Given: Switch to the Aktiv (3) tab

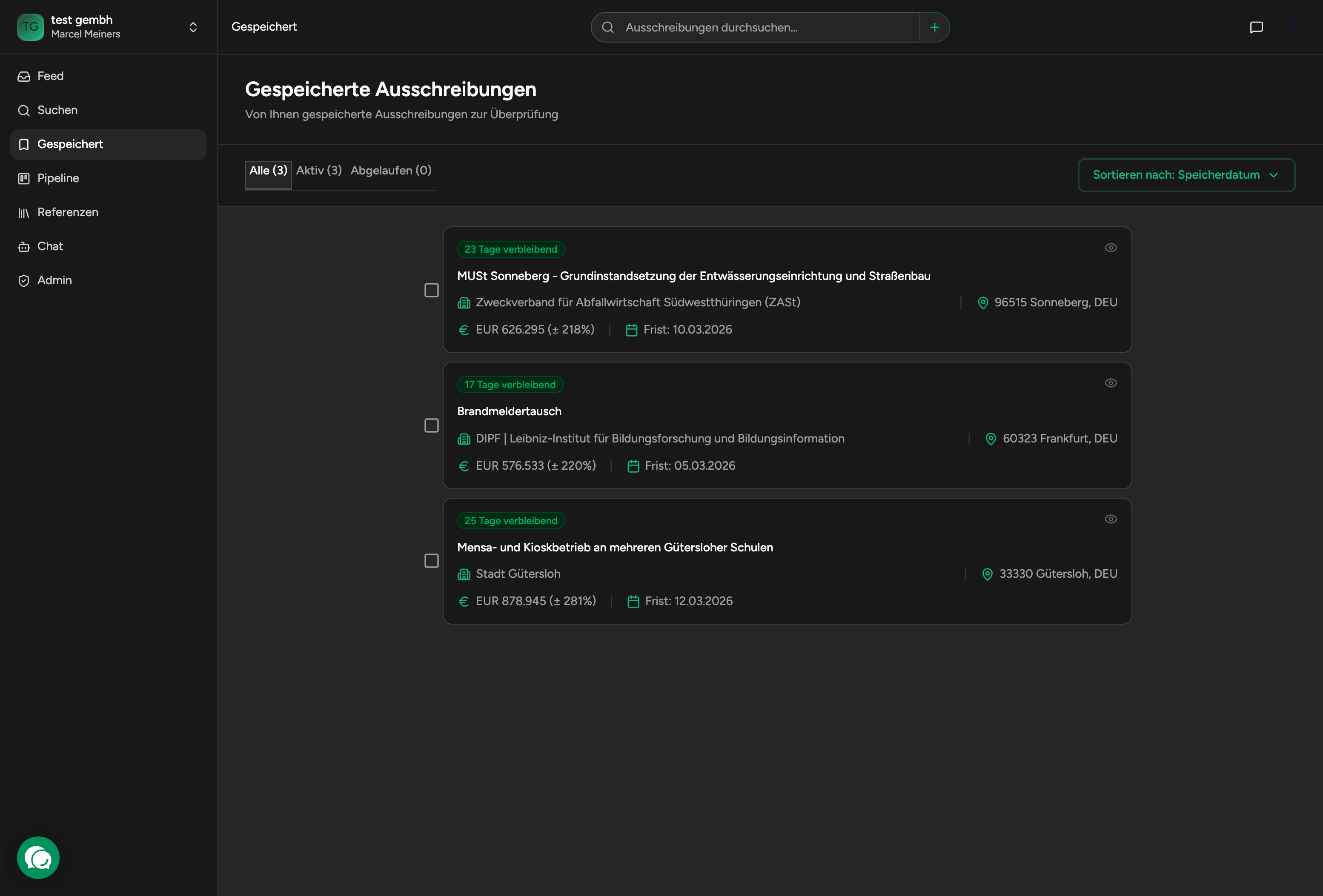Looking at the screenshot, I should [319, 171].
